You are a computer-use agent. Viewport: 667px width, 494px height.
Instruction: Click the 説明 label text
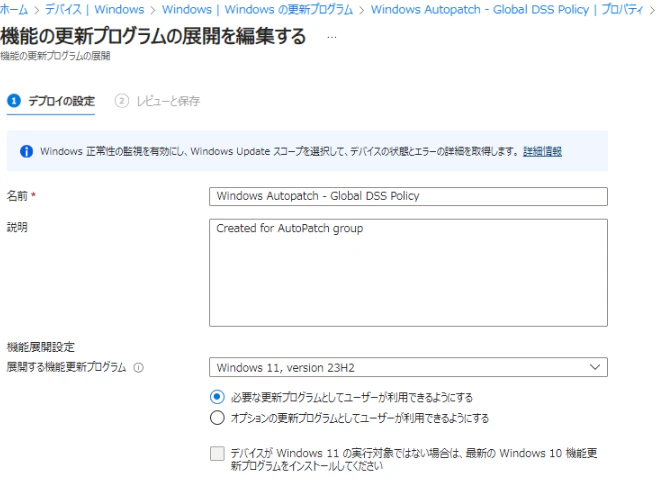pos(17,227)
